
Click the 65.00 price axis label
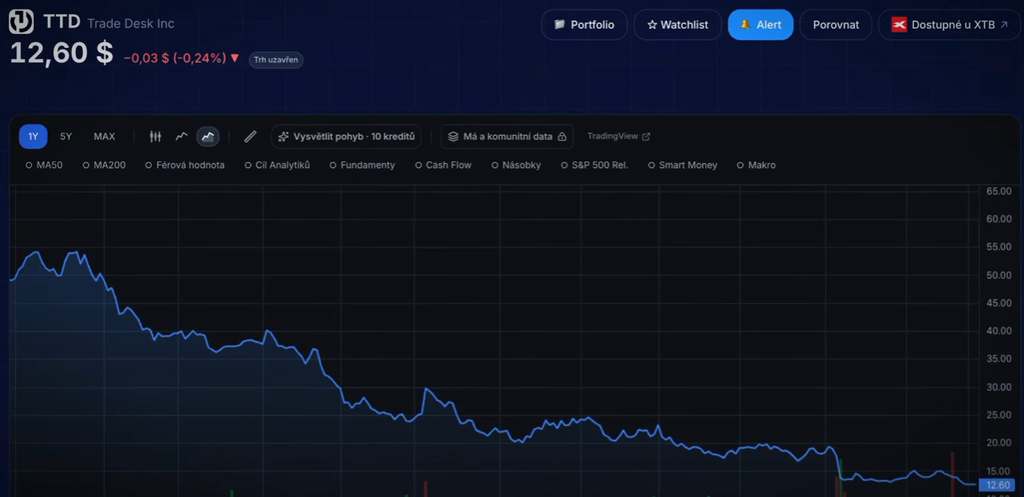tap(999, 191)
